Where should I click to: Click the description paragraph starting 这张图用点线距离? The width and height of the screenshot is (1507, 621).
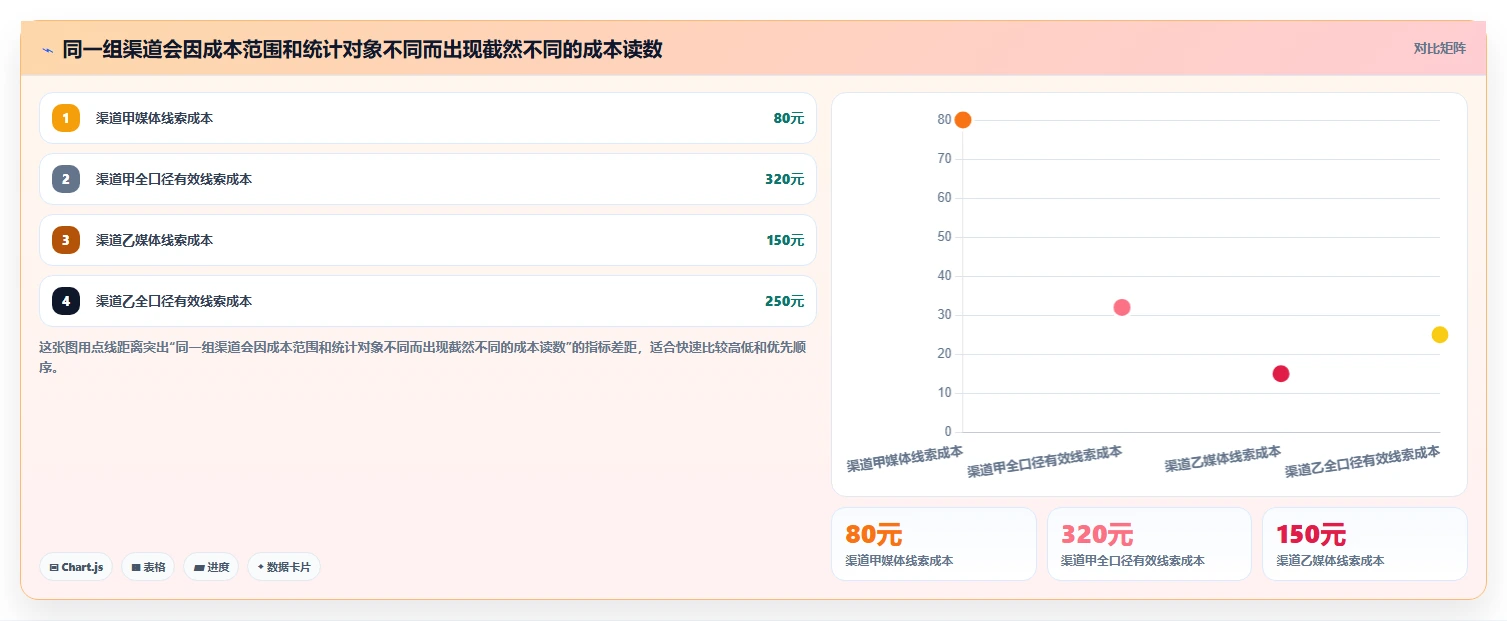[x=424, y=357]
